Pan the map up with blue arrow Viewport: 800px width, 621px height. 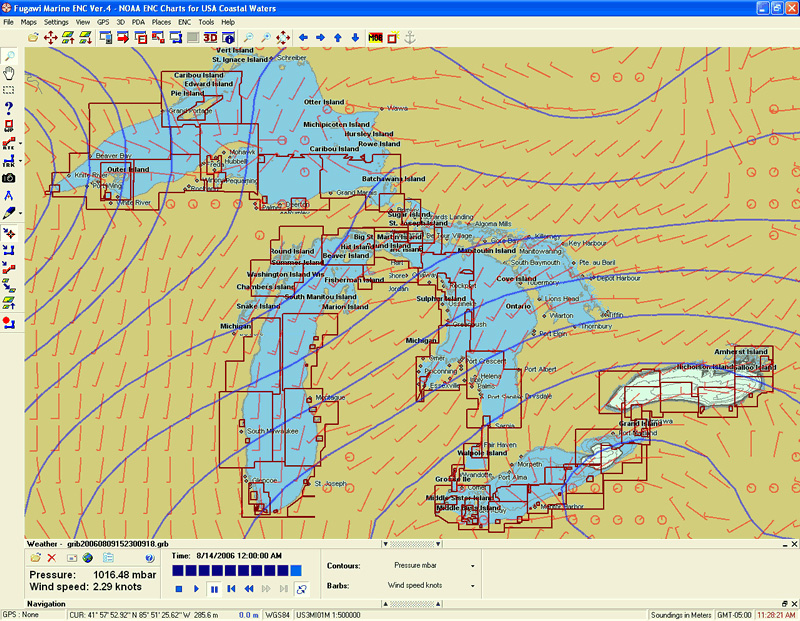click(338, 37)
